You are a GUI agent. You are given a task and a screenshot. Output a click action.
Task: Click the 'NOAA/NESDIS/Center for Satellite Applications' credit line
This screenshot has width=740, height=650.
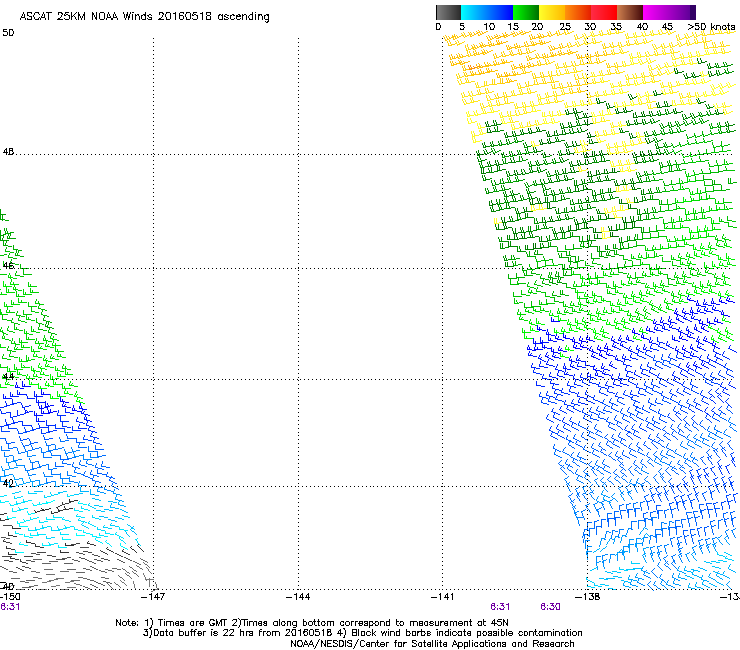[x=432, y=644]
